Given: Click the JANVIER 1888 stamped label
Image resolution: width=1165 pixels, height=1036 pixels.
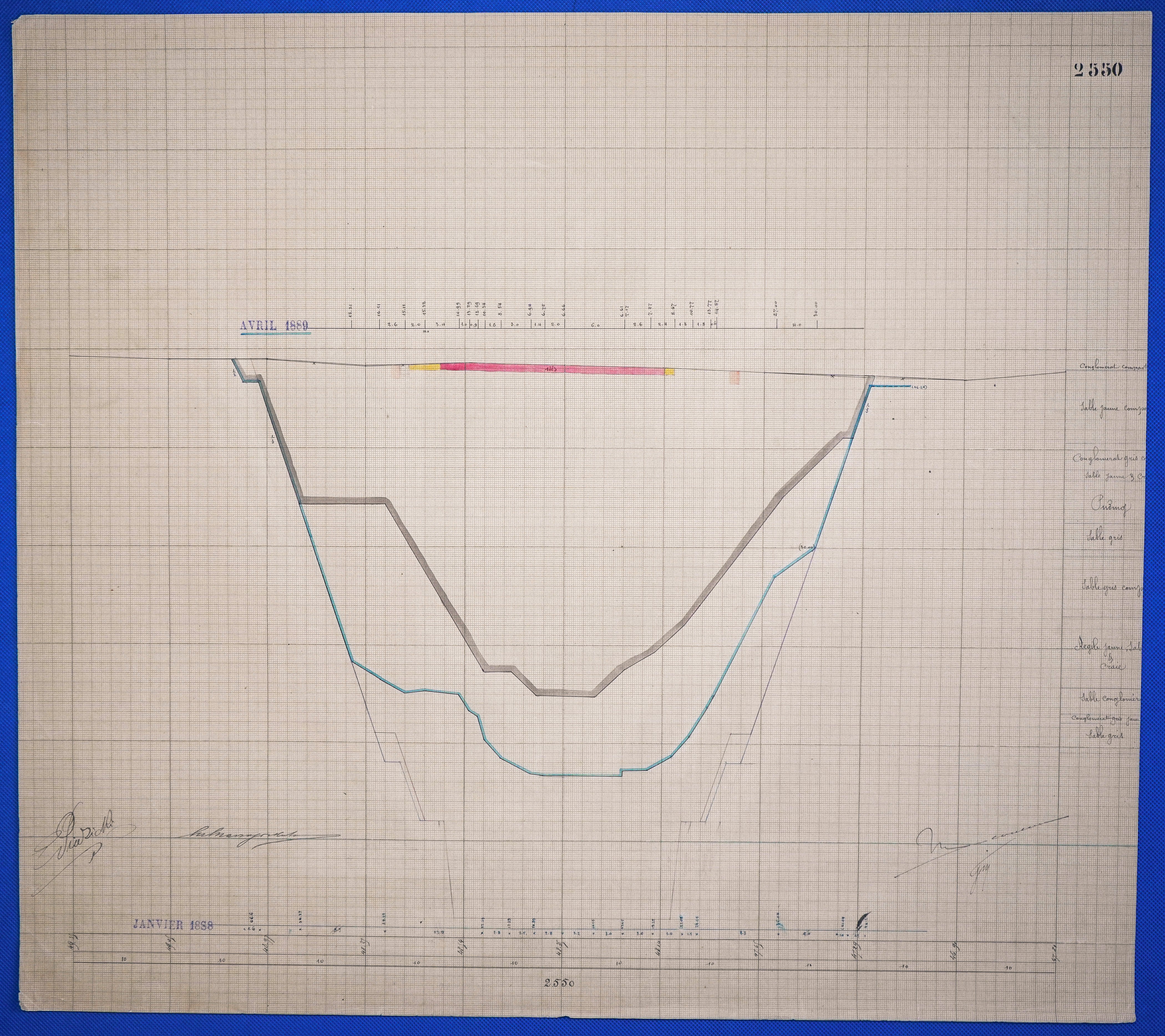Looking at the screenshot, I should (173, 924).
